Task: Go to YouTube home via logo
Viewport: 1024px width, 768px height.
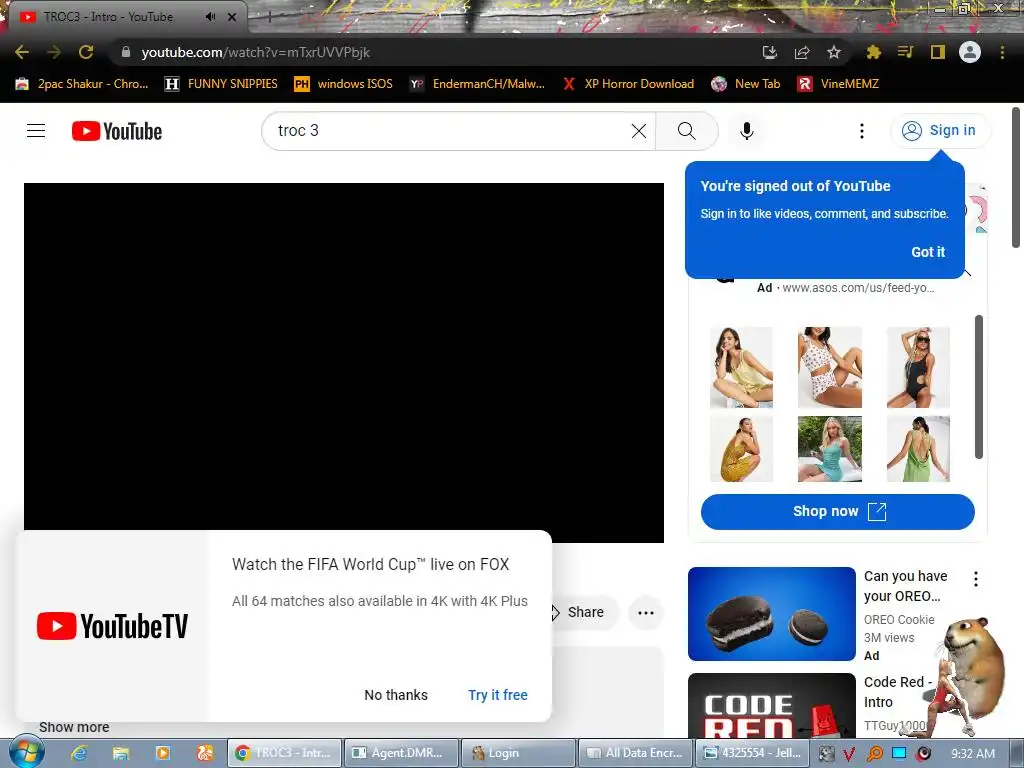Action: 117,131
